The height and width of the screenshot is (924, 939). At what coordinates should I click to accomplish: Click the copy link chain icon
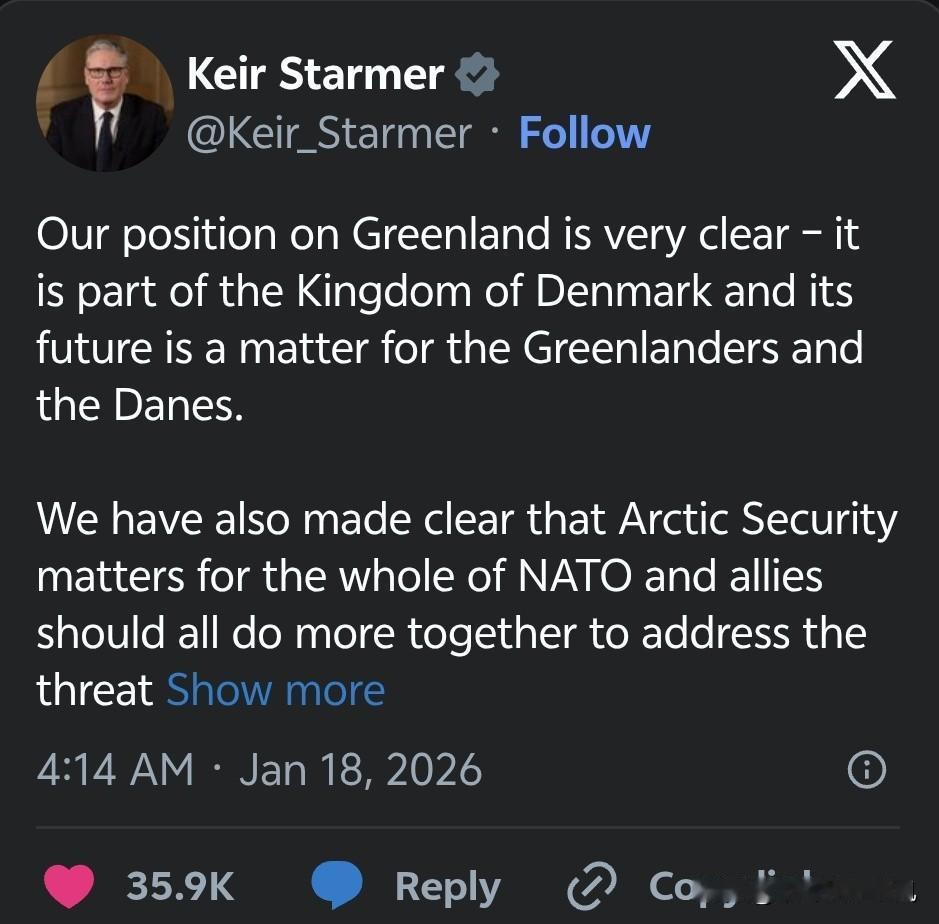point(588,886)
